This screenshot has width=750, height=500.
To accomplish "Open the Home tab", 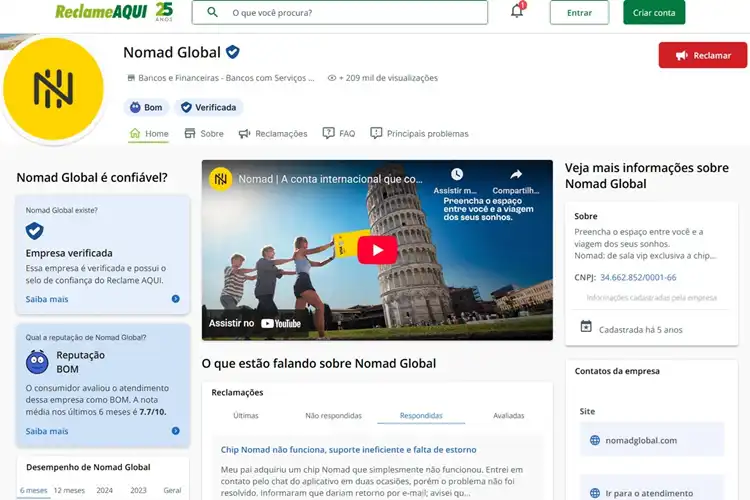I will pos(149,133).
